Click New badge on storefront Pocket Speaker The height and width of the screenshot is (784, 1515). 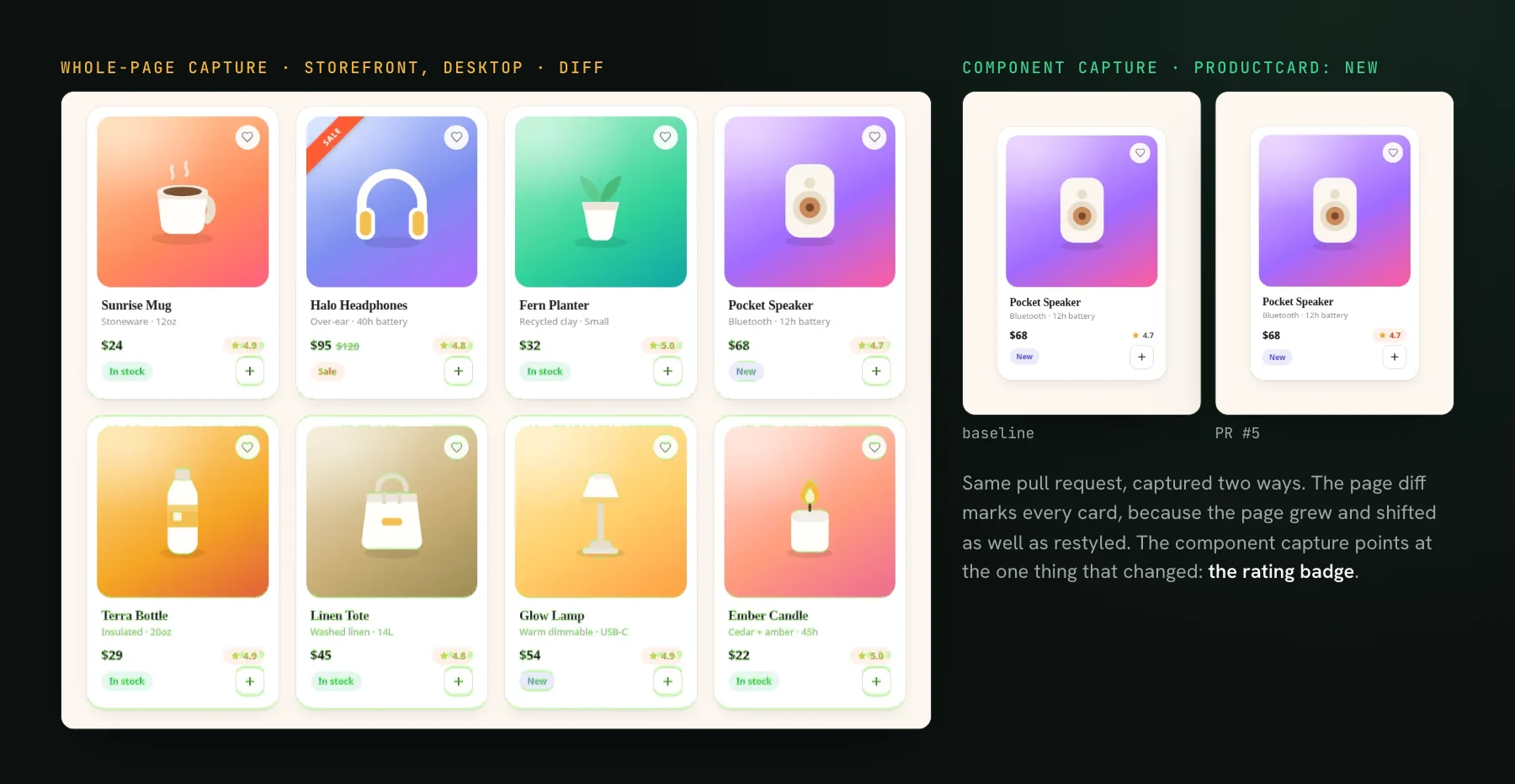point(746,371)
